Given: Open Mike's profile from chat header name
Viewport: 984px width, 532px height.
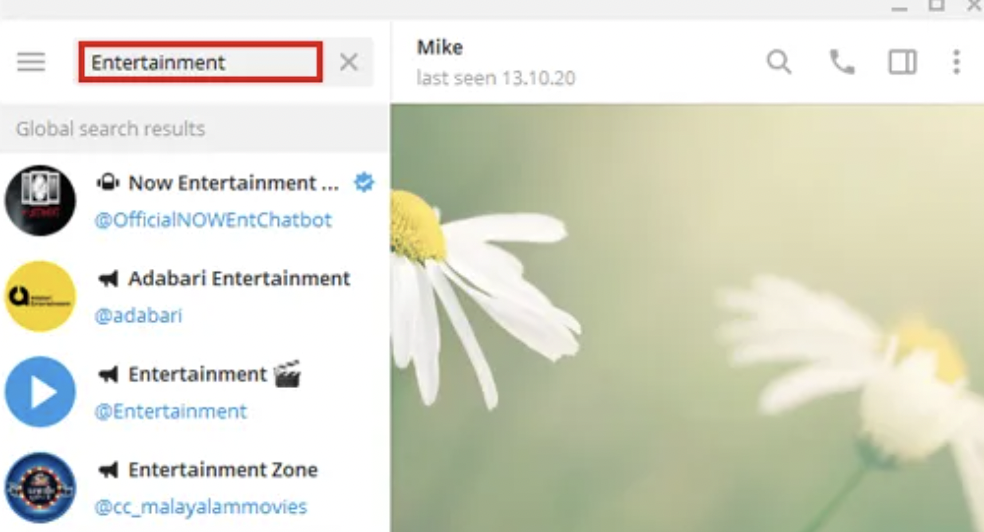Looking at the screenshot, I should (x=440, y=47).
